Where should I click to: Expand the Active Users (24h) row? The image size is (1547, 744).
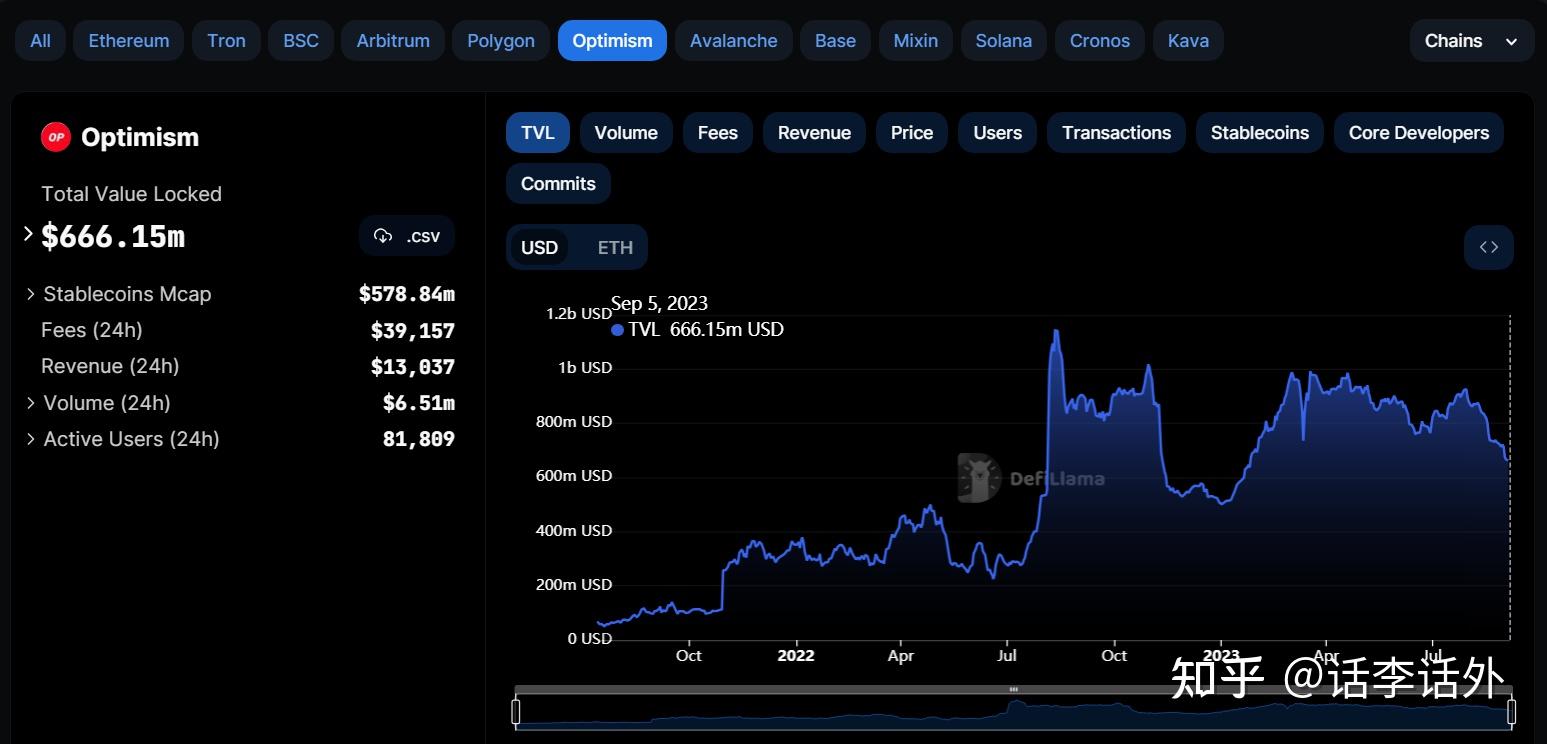coord(31,439)
